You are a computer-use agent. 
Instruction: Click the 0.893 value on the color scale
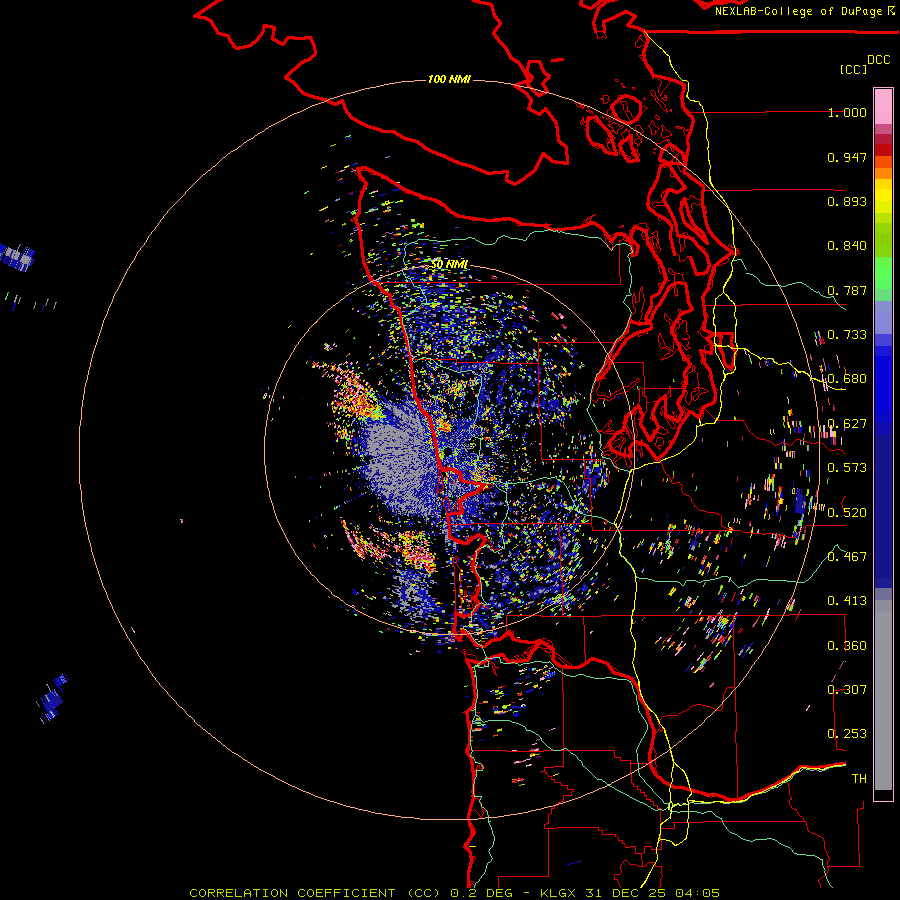(847, 201)
